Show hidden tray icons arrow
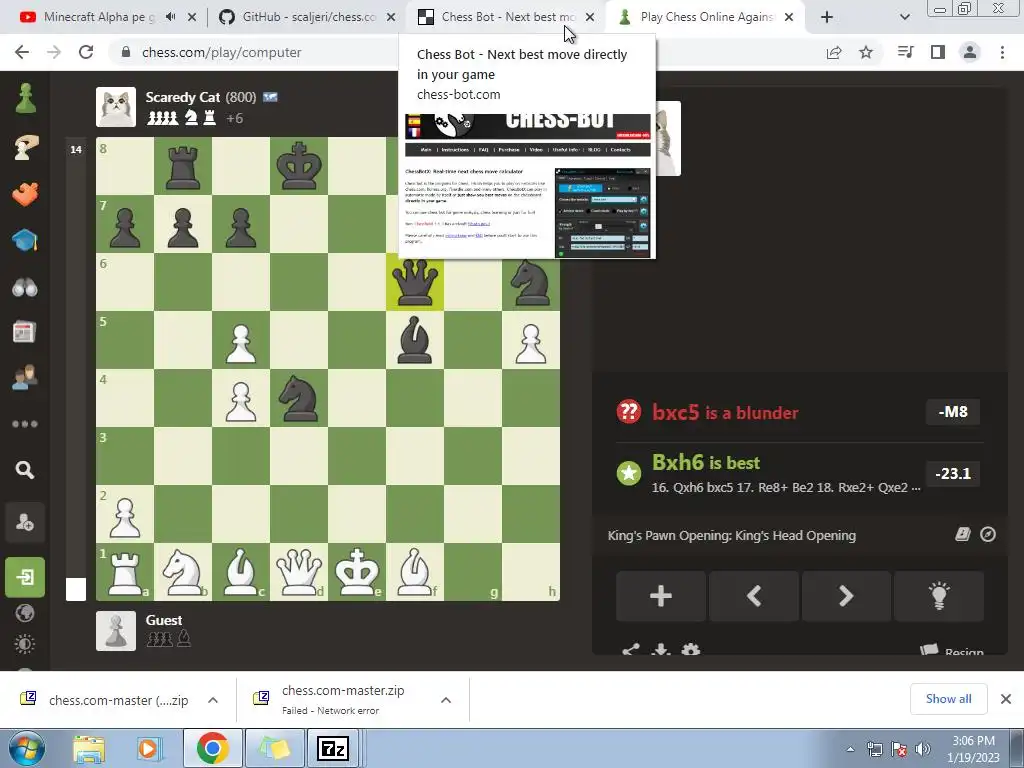 [x=850, y=750]
